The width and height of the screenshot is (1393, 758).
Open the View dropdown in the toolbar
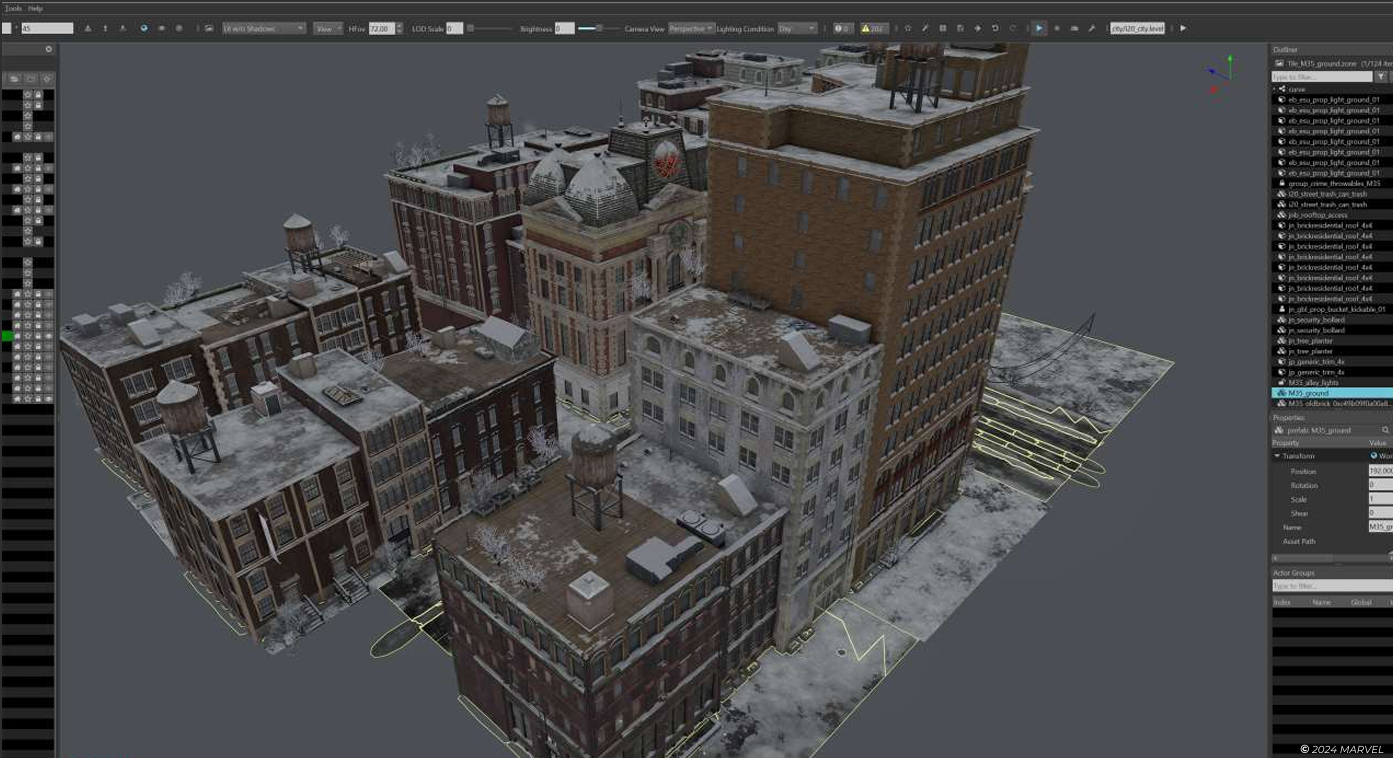pos(327,29)
